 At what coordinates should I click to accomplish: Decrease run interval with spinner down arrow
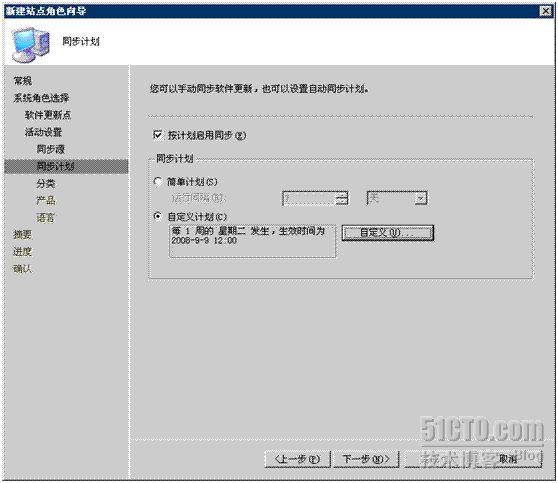pos(342,201)
